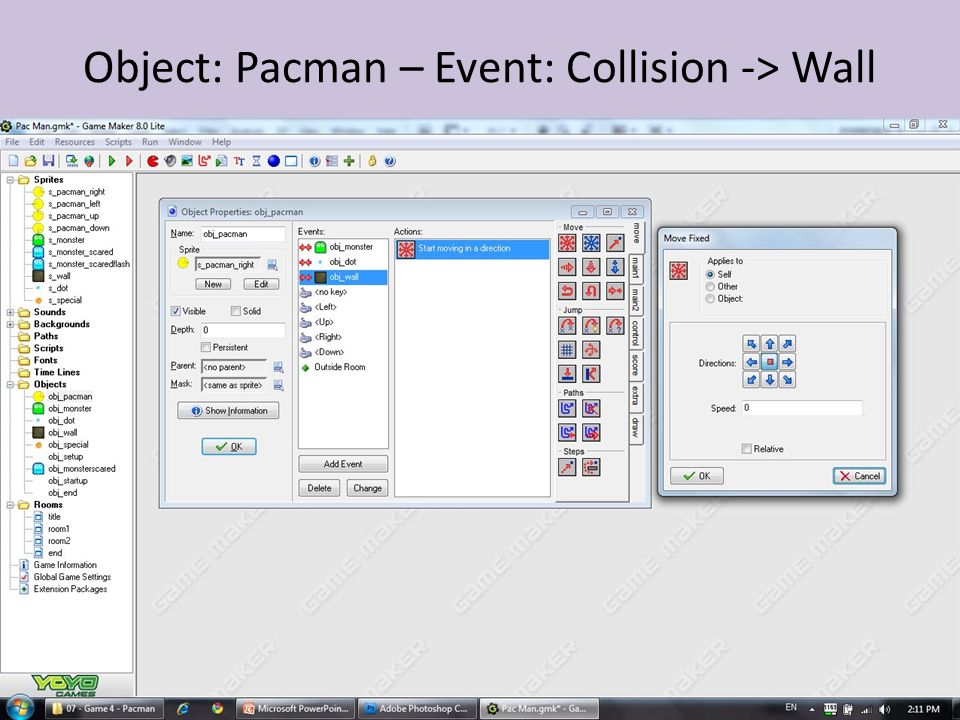Click the Speed input field

[802, 408]
